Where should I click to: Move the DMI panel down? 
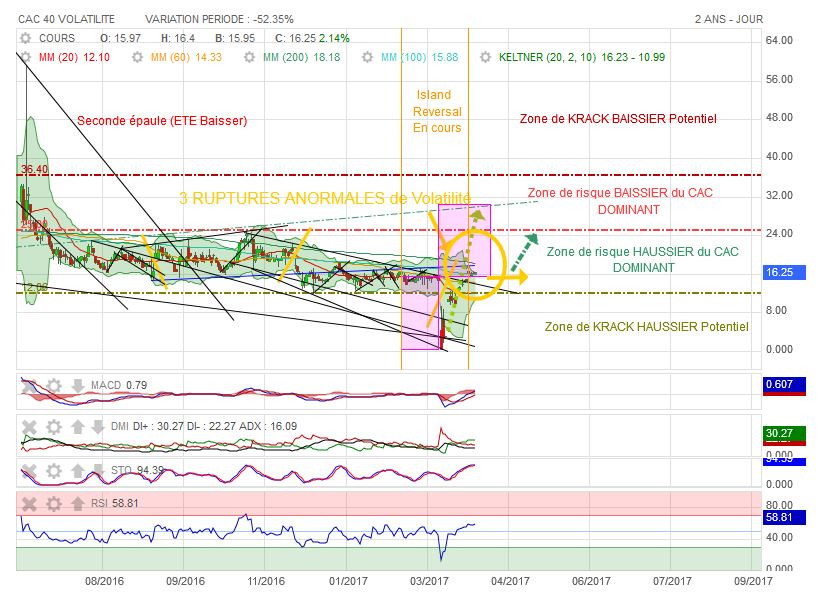click(x=98, y=427)
